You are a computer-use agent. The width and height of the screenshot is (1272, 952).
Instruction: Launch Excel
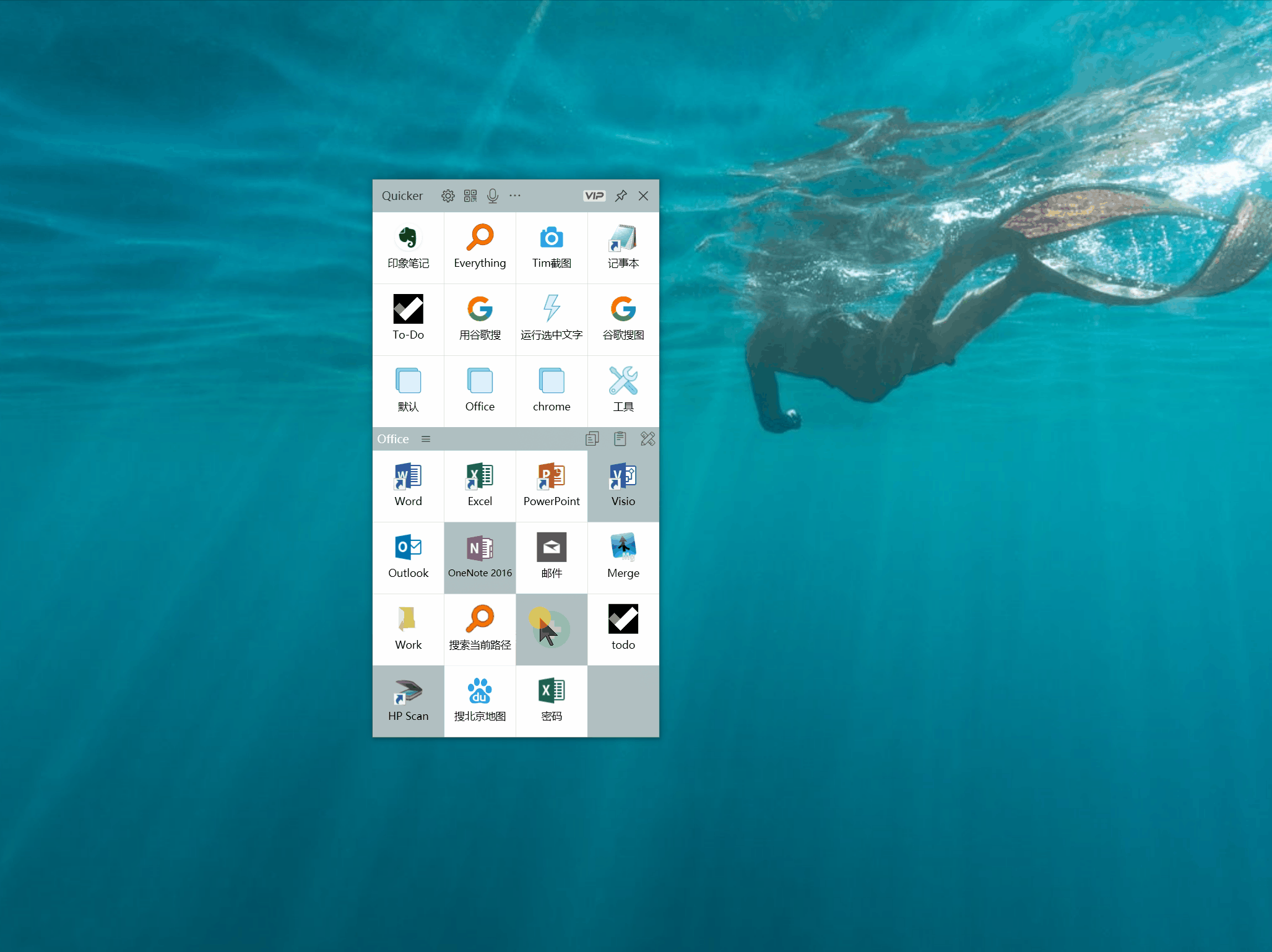click(480, 487)
